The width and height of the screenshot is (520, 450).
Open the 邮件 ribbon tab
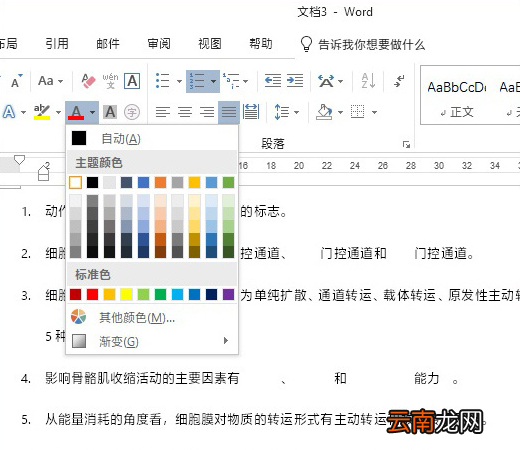click(x=108, y=44)
